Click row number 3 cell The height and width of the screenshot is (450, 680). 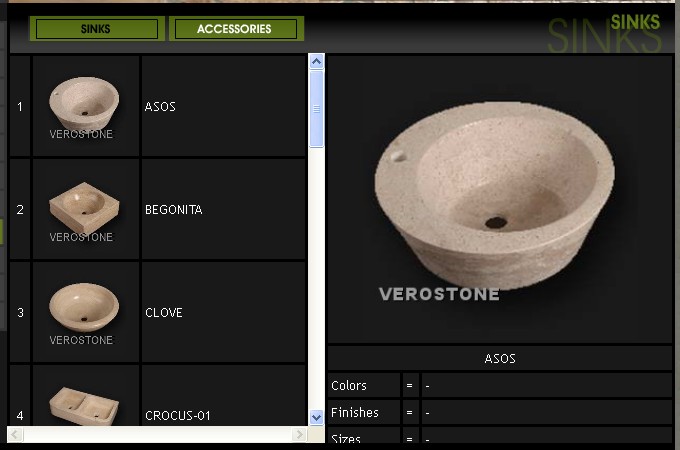tap(20, 312)
